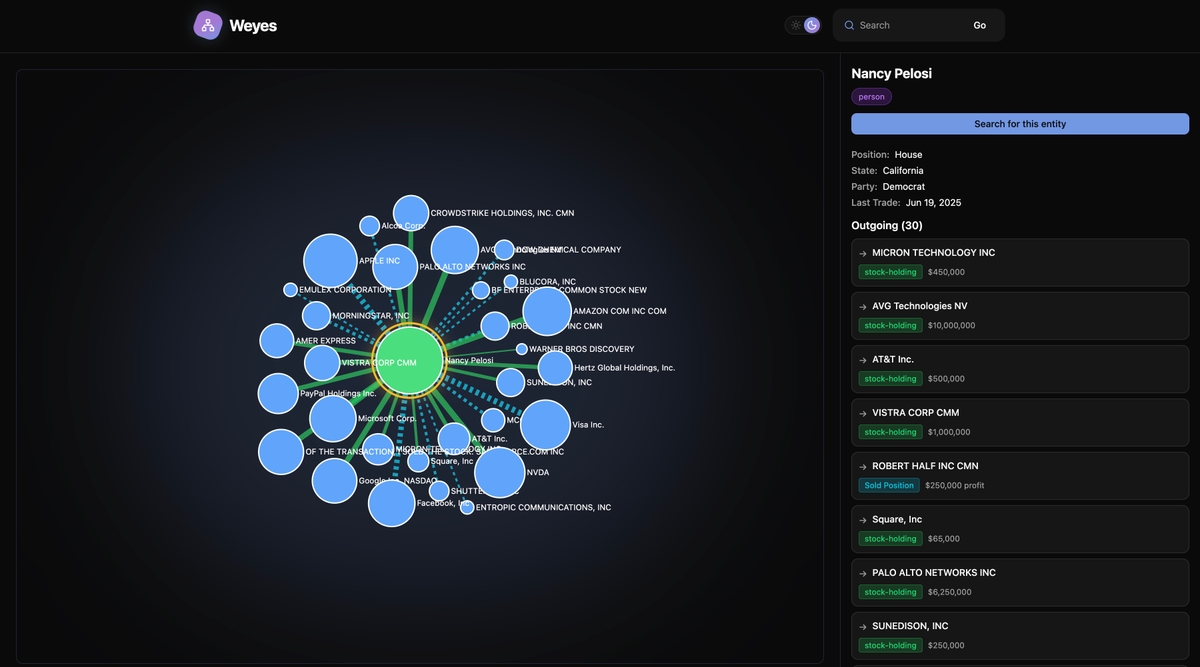Image resolution: width=1200 pixels, height=667 pixels.
Task: Click the person badge under Nancy Pelosi
Action: click(871, 96)
